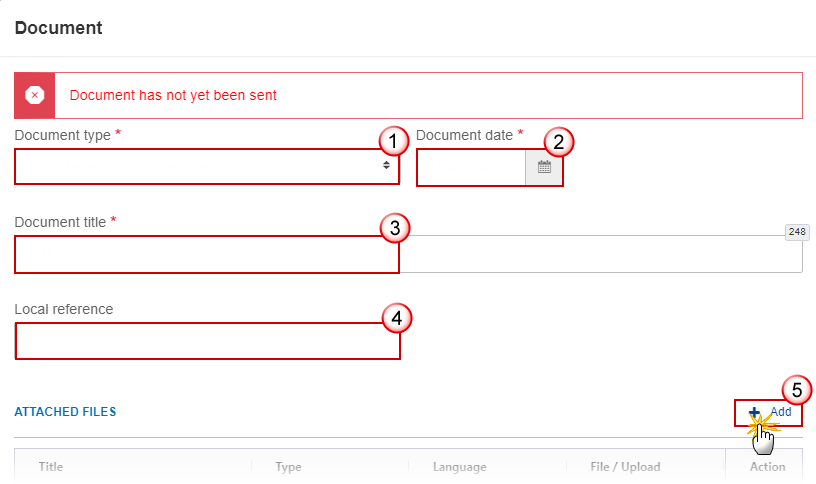Focus the Document date input field

471,167
